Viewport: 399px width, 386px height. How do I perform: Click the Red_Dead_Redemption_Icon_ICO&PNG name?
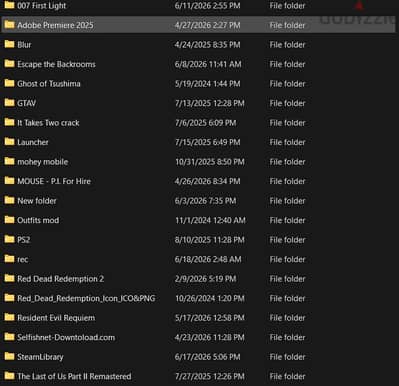(x=86, y=298)
